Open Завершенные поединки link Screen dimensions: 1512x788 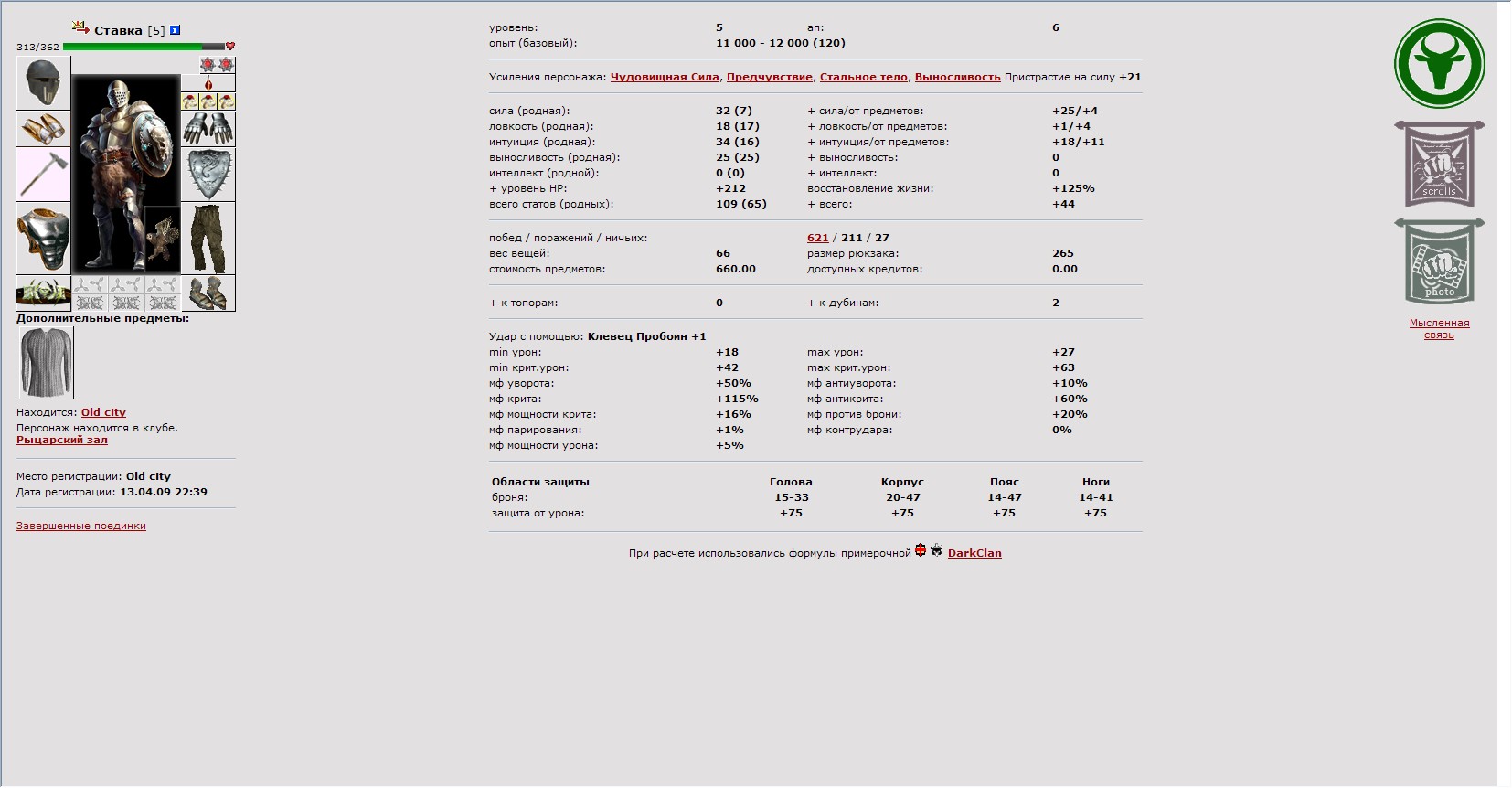tap(81, 526)
